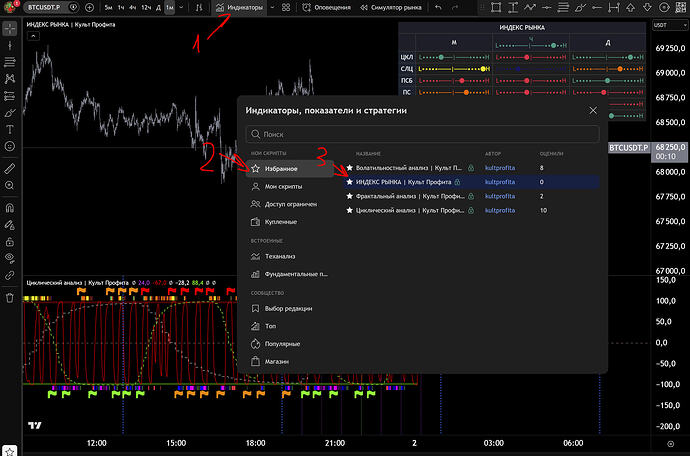Unfavorite the Циклический анализ script star

pyautogui.click(x=349, y=210)
